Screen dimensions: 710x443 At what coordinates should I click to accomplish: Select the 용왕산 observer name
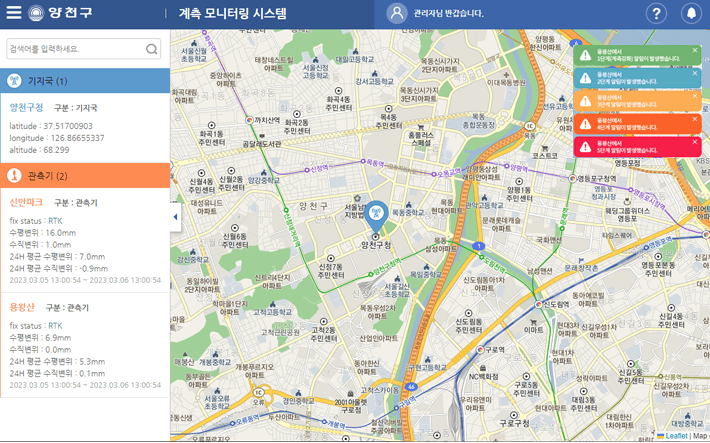tap(22, 308)
